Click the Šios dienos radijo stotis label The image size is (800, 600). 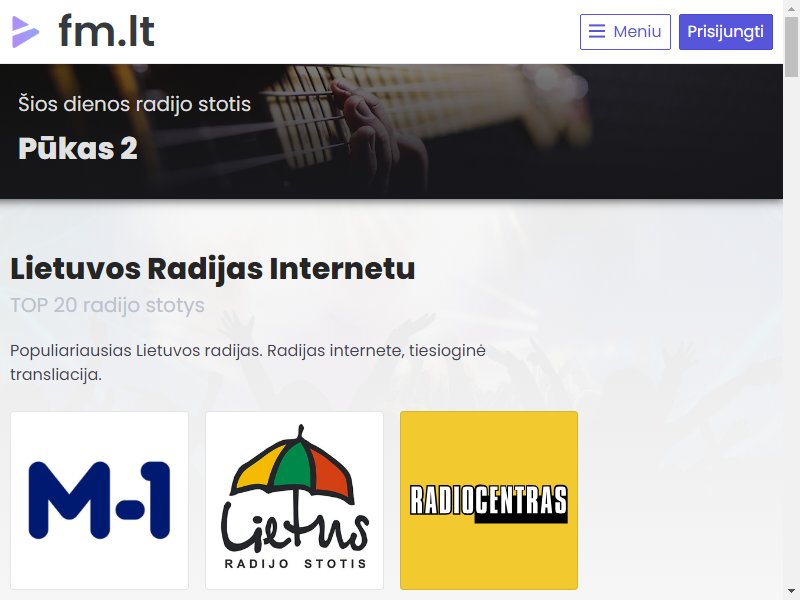click(135, 104)
